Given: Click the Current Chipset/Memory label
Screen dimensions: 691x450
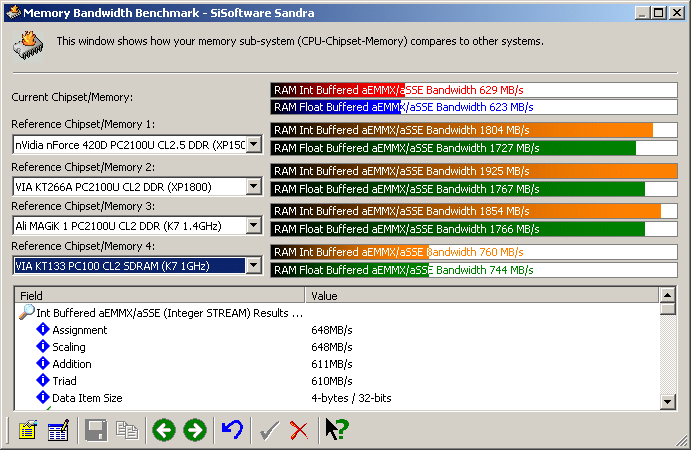Looking at the screenshot, I should [x=72, y=97].
